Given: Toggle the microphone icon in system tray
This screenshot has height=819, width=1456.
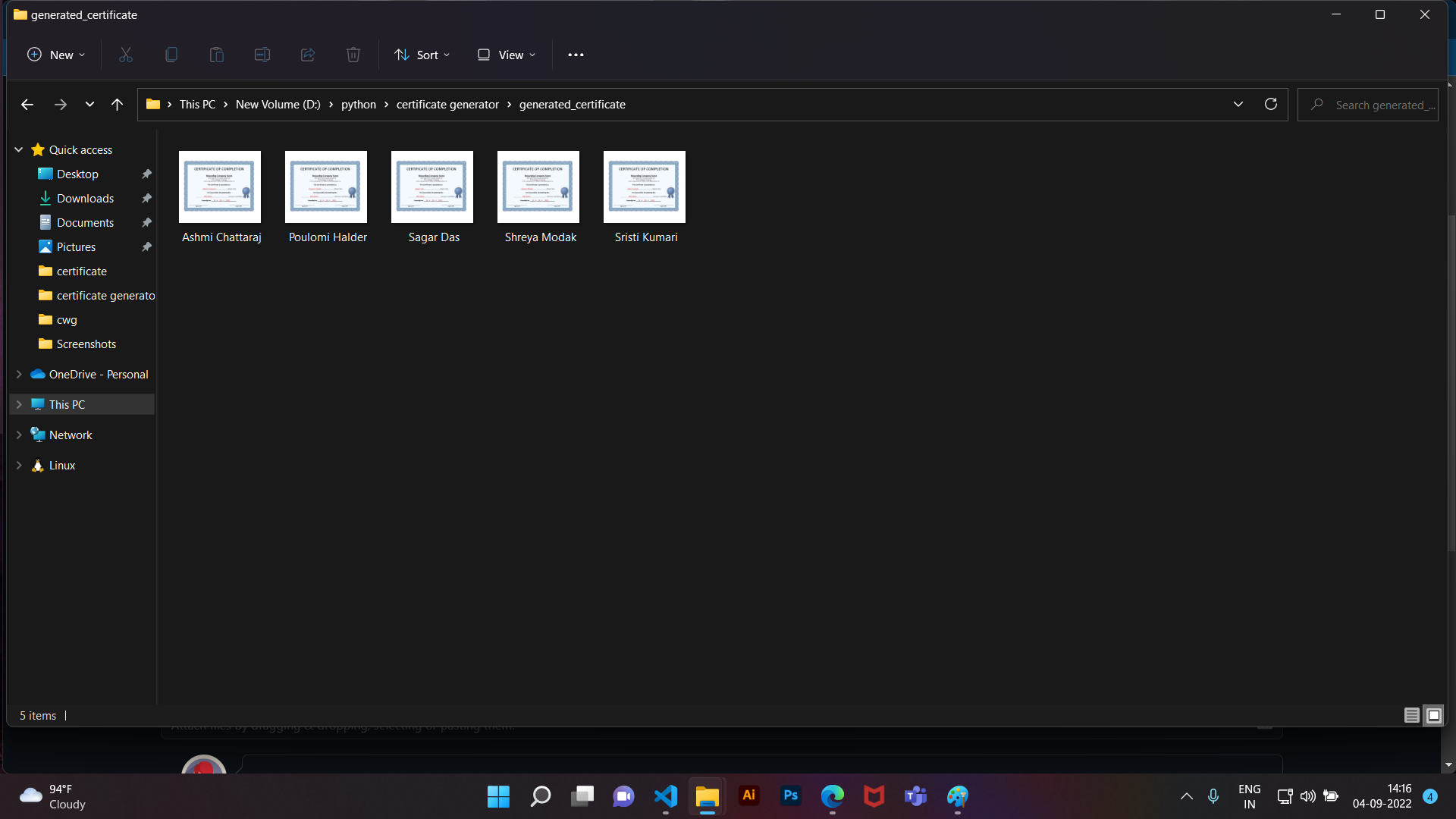Looking at the screenshot, I should [1213, 795].
